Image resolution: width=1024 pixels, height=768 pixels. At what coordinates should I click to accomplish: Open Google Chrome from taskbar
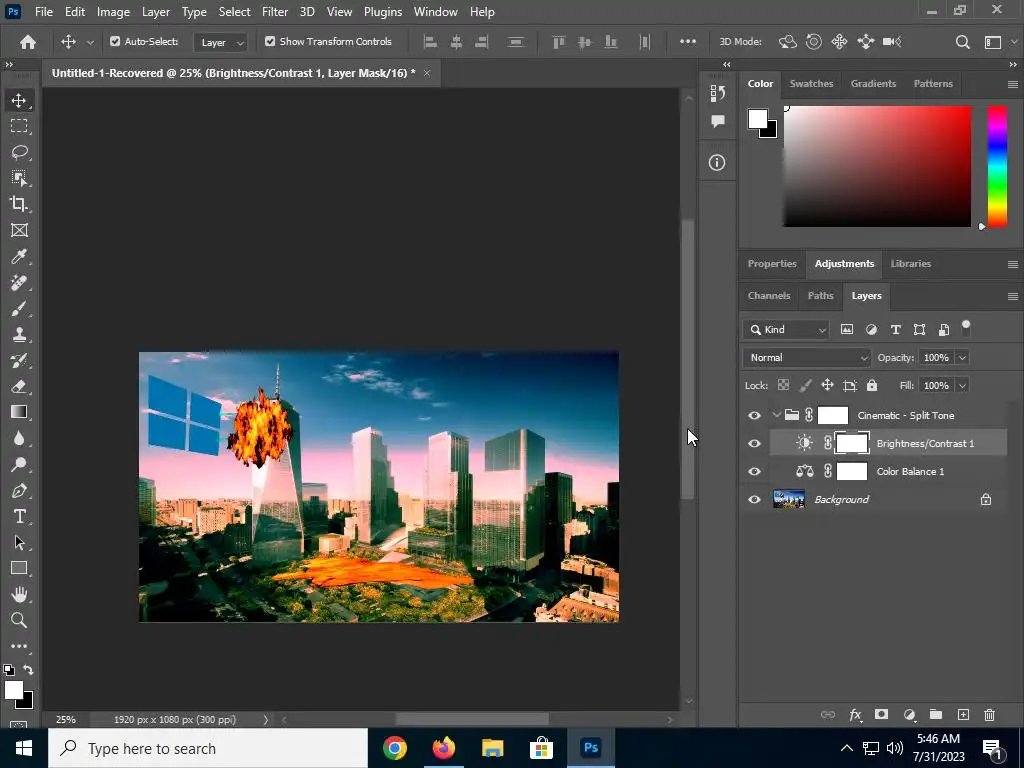click(394, 748)
